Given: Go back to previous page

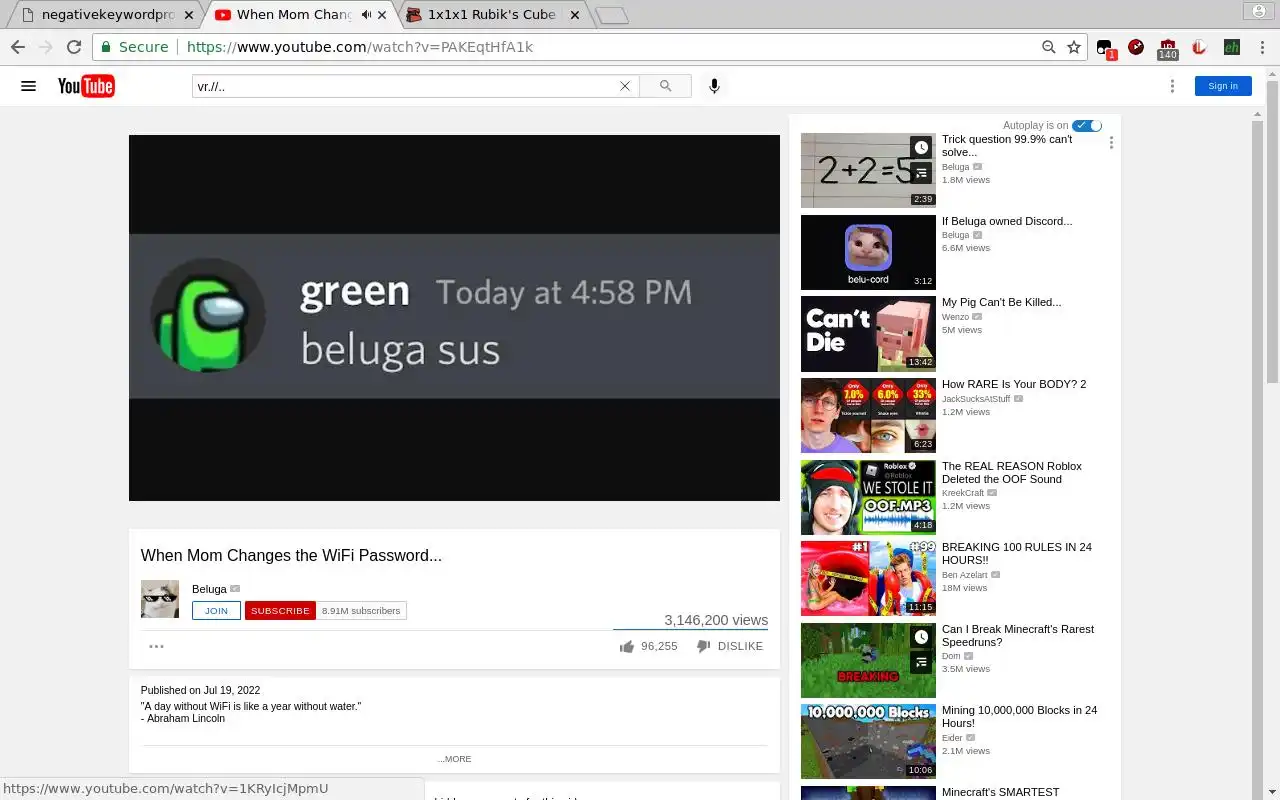Looking at the screenshot, I should click(x=18, y=47).
